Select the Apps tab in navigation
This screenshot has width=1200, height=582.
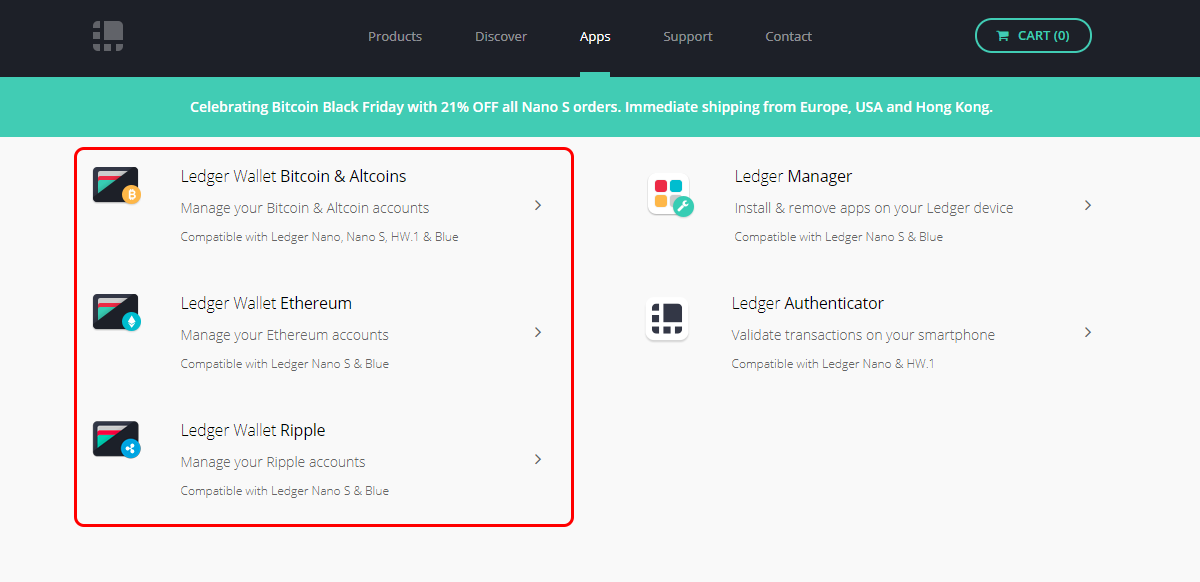click(x=595, y=36)
